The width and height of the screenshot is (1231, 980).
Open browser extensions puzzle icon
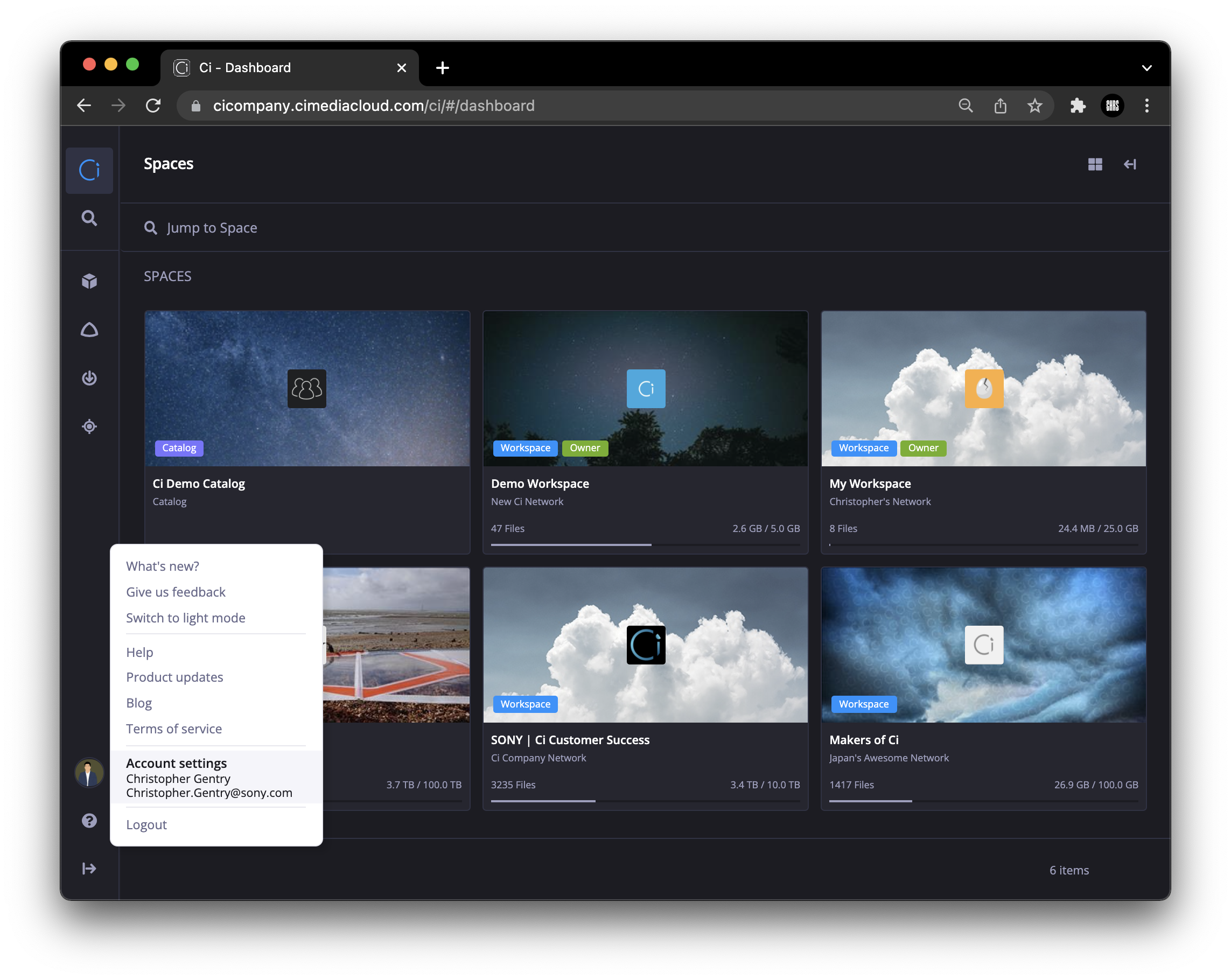tap(1078, 106)
